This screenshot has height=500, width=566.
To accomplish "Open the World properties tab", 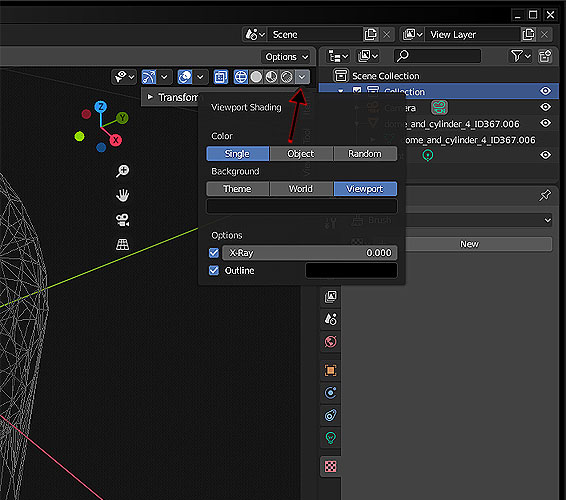I will (330, 342).
